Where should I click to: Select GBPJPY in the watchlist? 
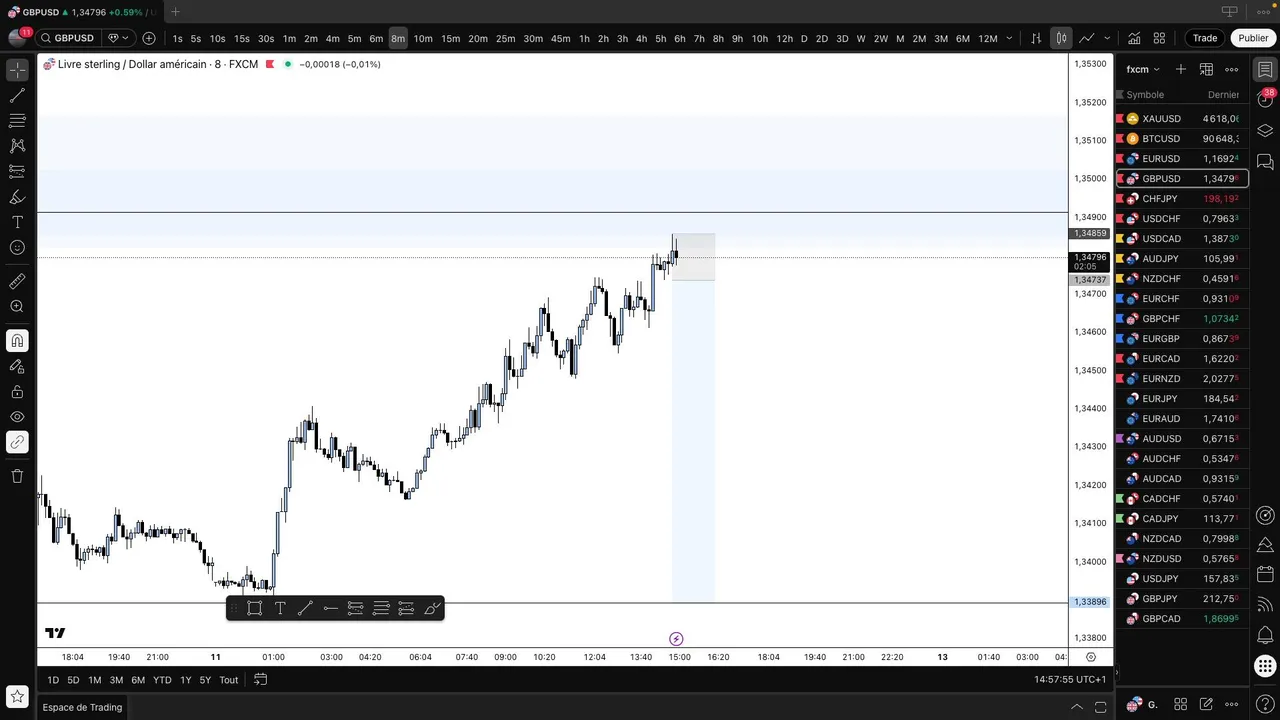[1182, 598]
